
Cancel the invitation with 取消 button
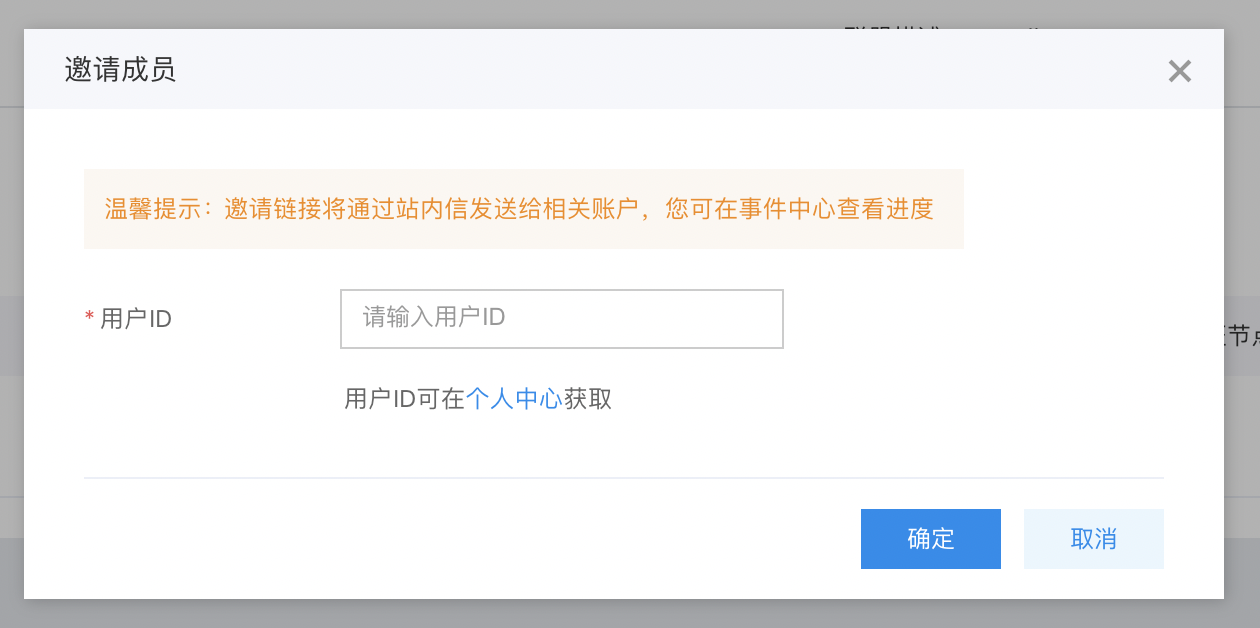coord(1094,539)
